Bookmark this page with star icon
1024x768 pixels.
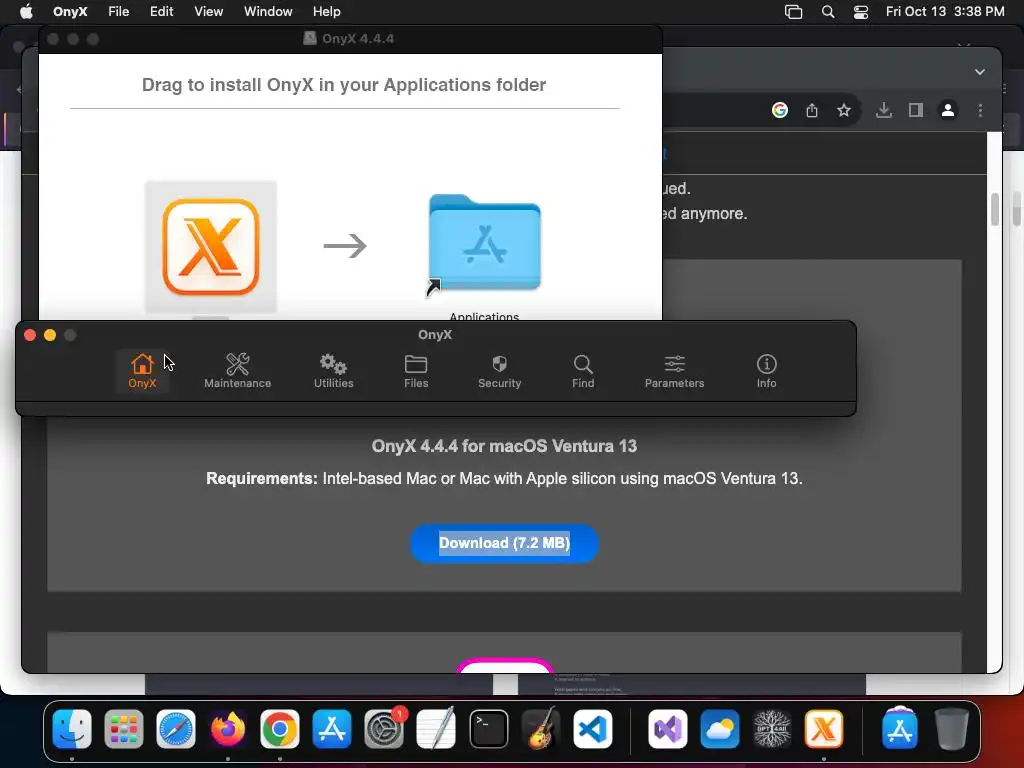pos(844,110)
